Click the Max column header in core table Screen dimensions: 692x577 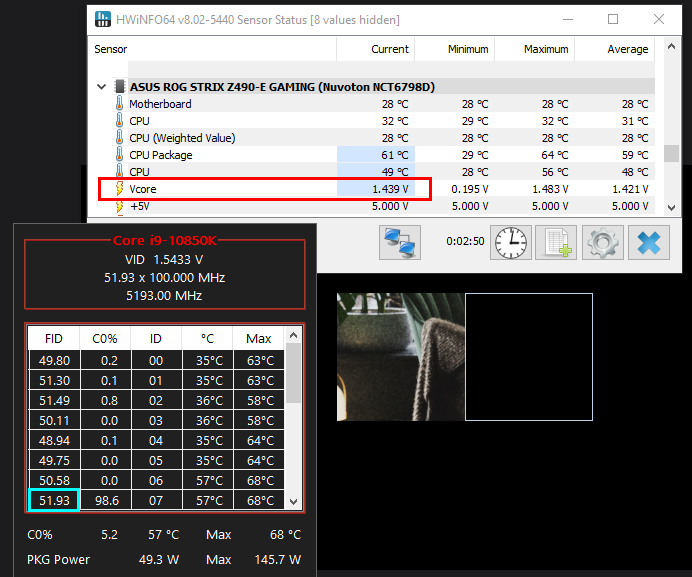(259, 339)
